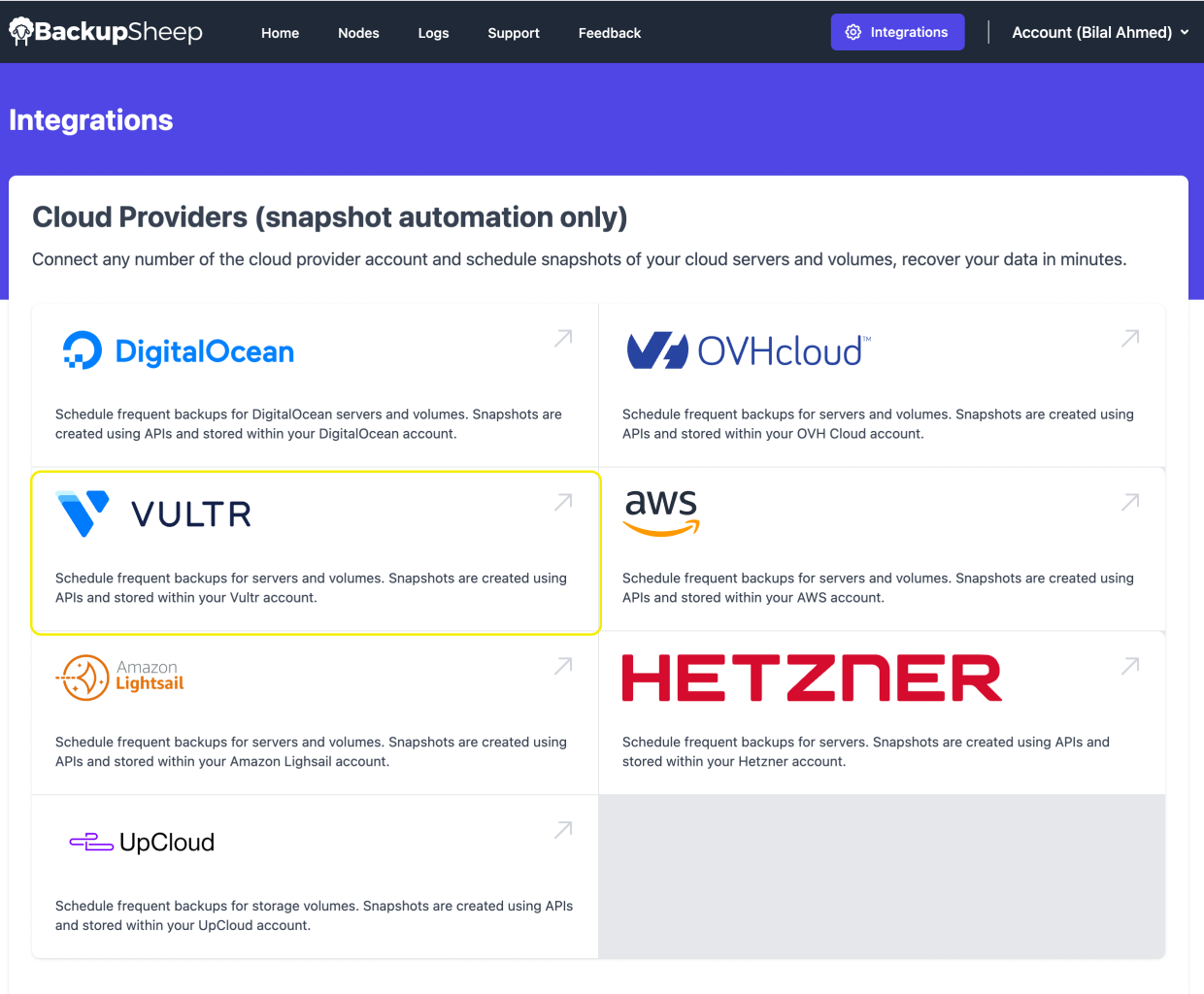The image size is (1204, 994).
Task: Open arrow icon on Amazon Lightsail card
Action: (563, 666)
